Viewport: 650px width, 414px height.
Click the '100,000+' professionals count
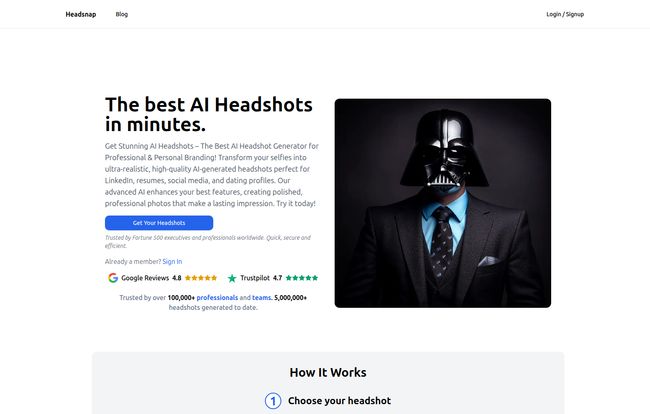181,298
